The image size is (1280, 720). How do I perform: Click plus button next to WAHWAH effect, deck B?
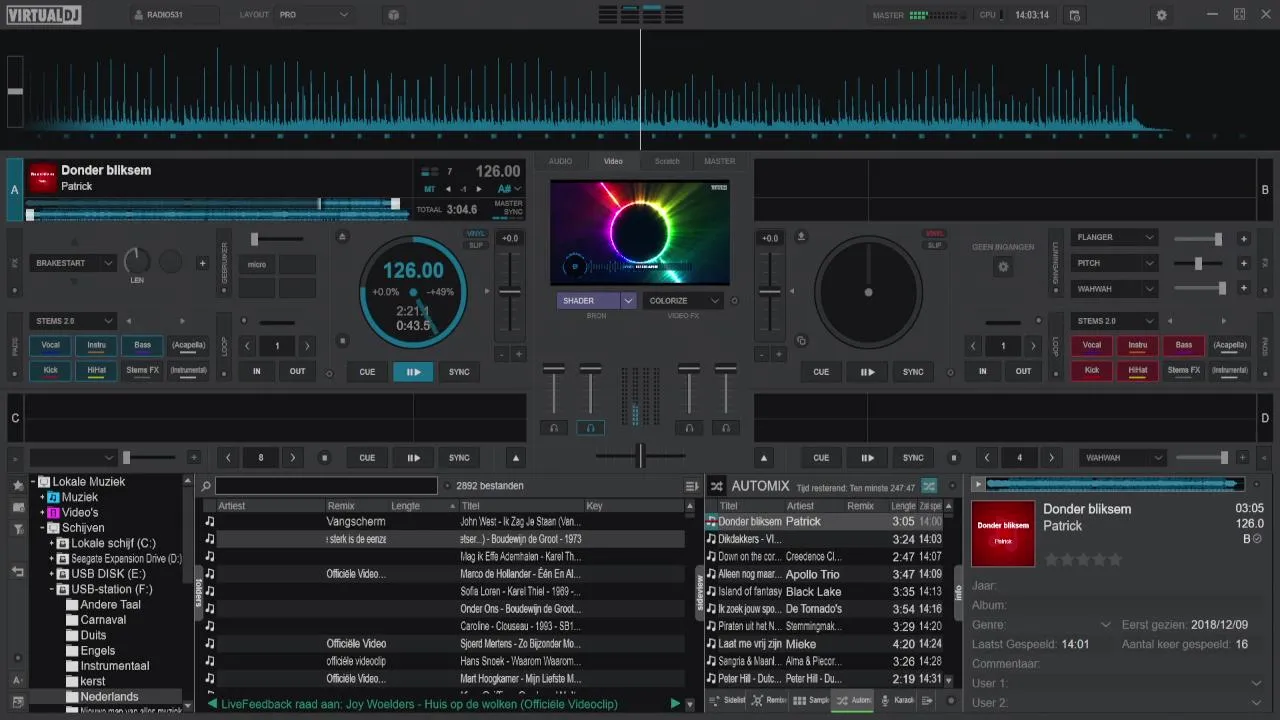(1244, 288)
